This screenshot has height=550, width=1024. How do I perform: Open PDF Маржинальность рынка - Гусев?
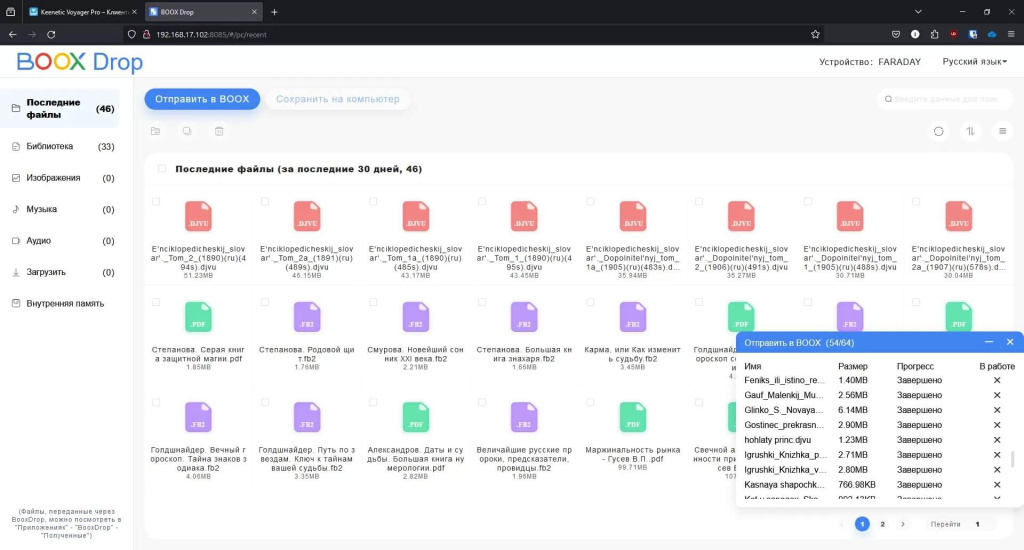click(x=633, y=417)
